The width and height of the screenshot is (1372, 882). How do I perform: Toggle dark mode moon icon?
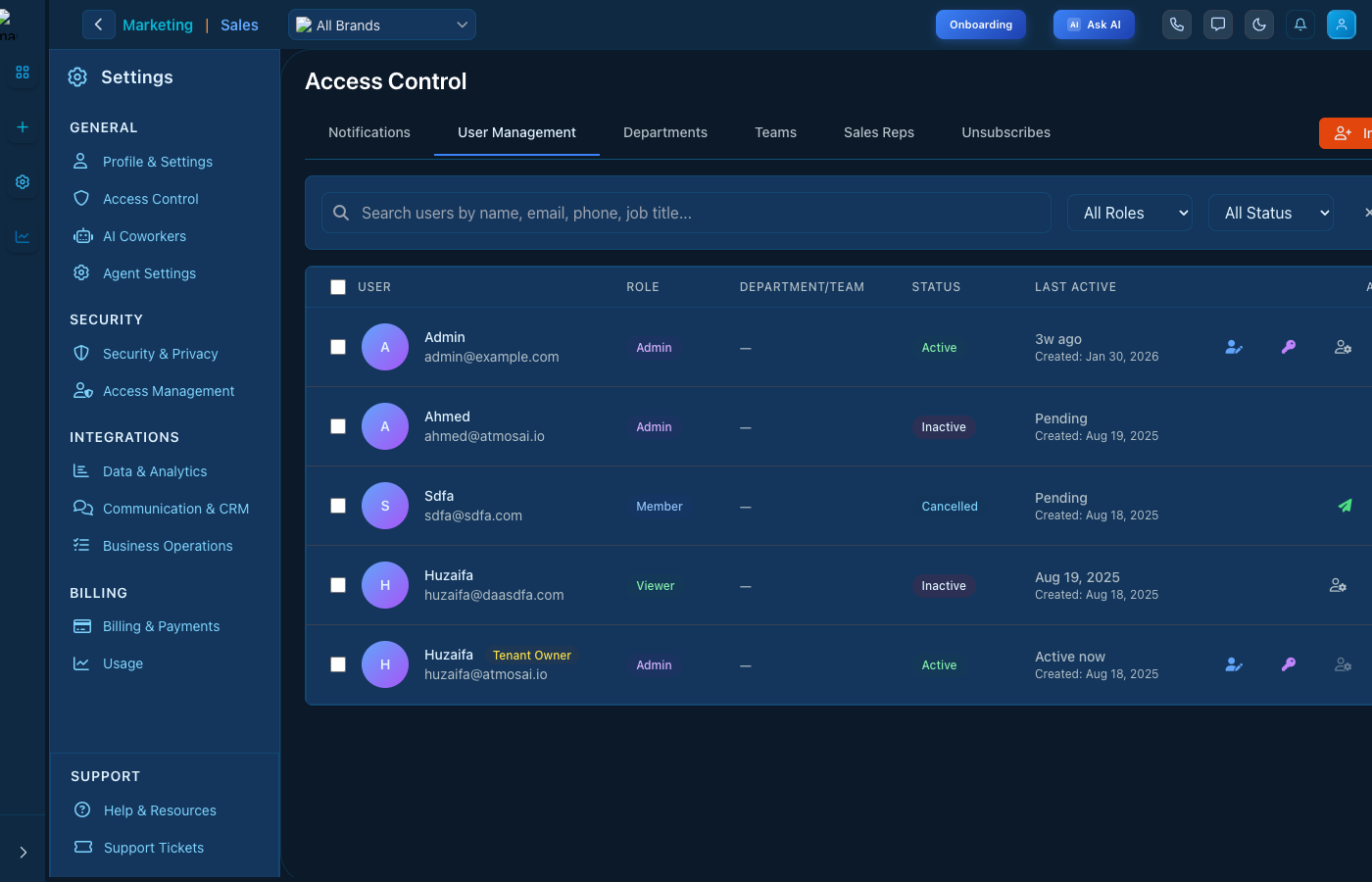[1259, 24]
